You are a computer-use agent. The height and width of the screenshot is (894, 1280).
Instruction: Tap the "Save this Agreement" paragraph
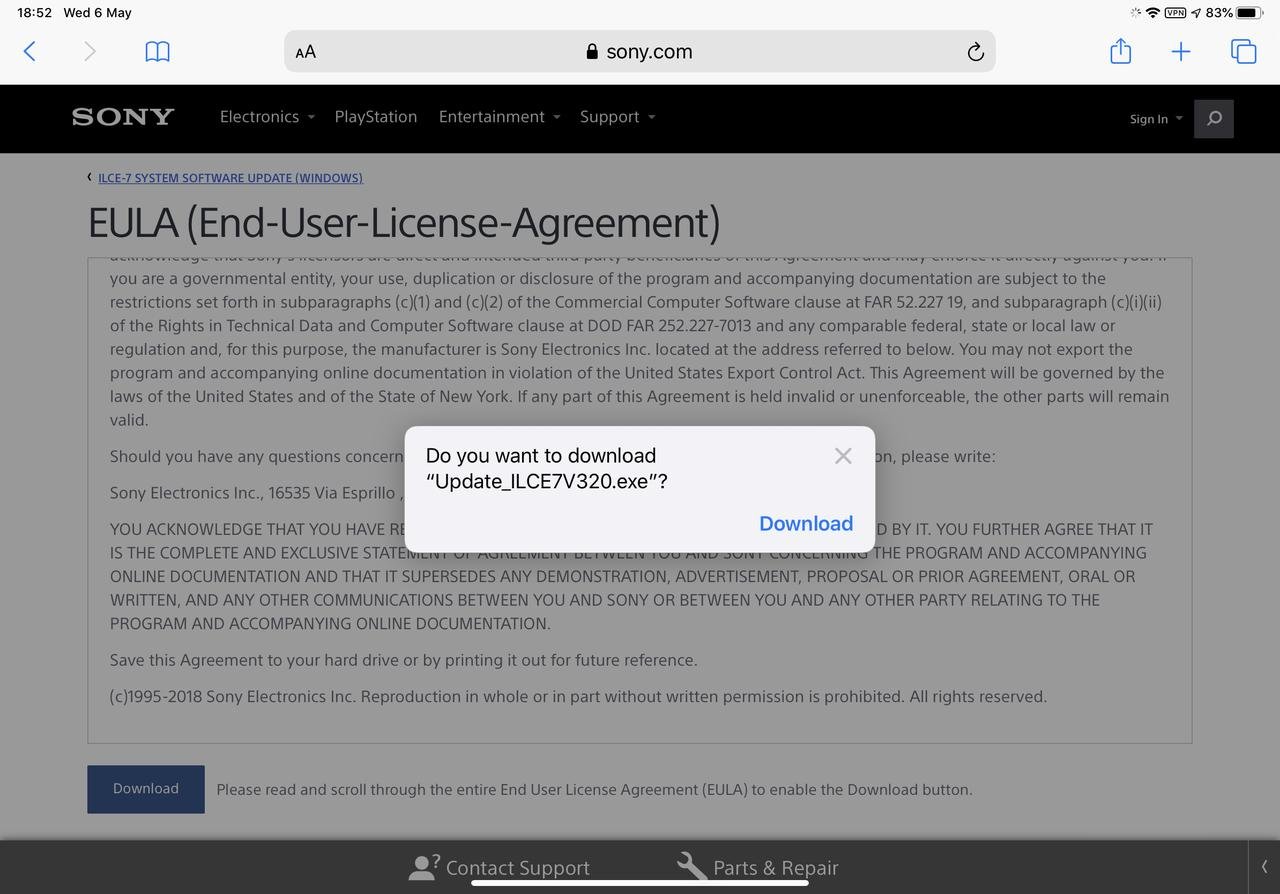pos(404,660)
